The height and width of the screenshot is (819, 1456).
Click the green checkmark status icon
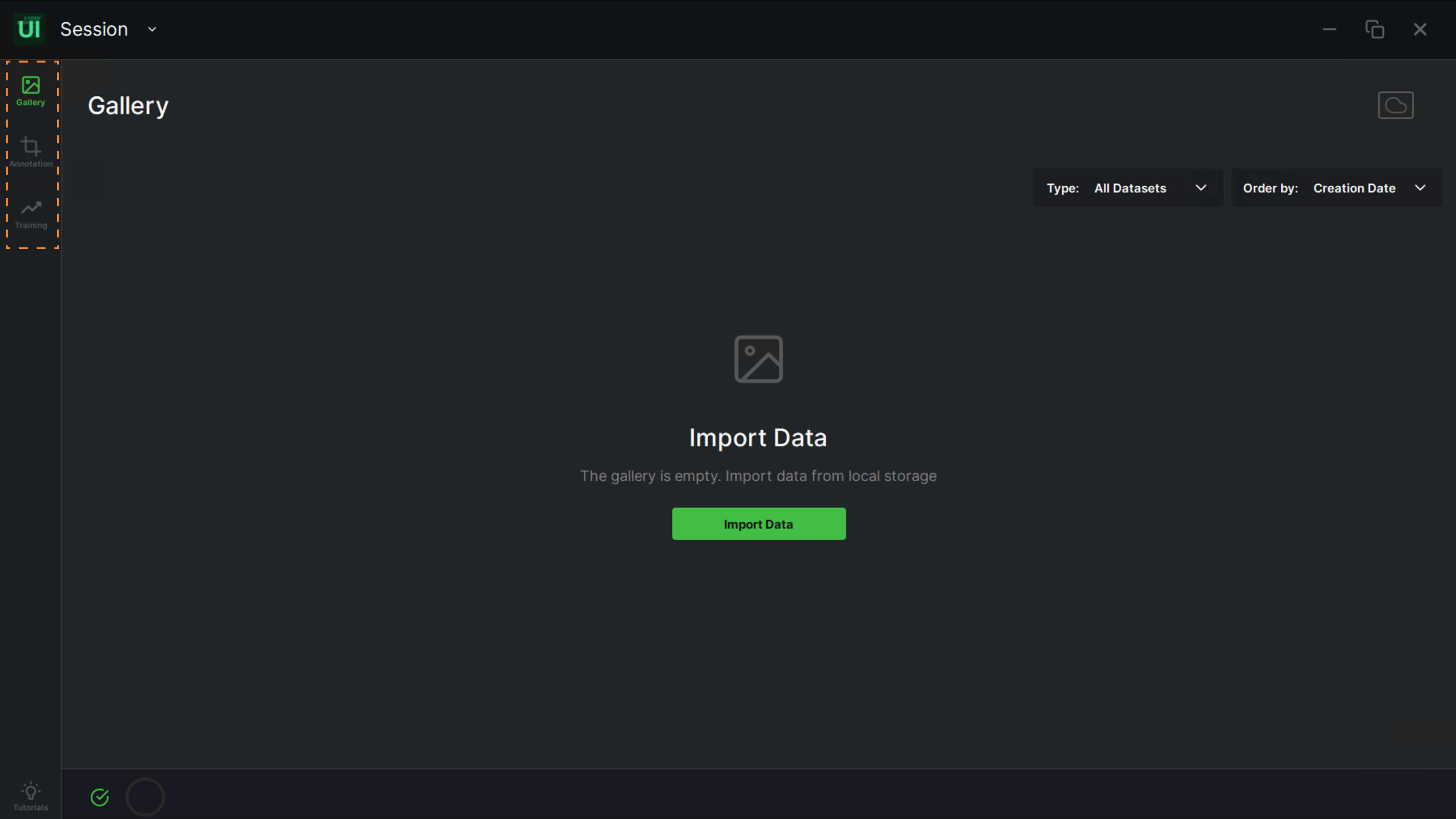pos(100,797)
